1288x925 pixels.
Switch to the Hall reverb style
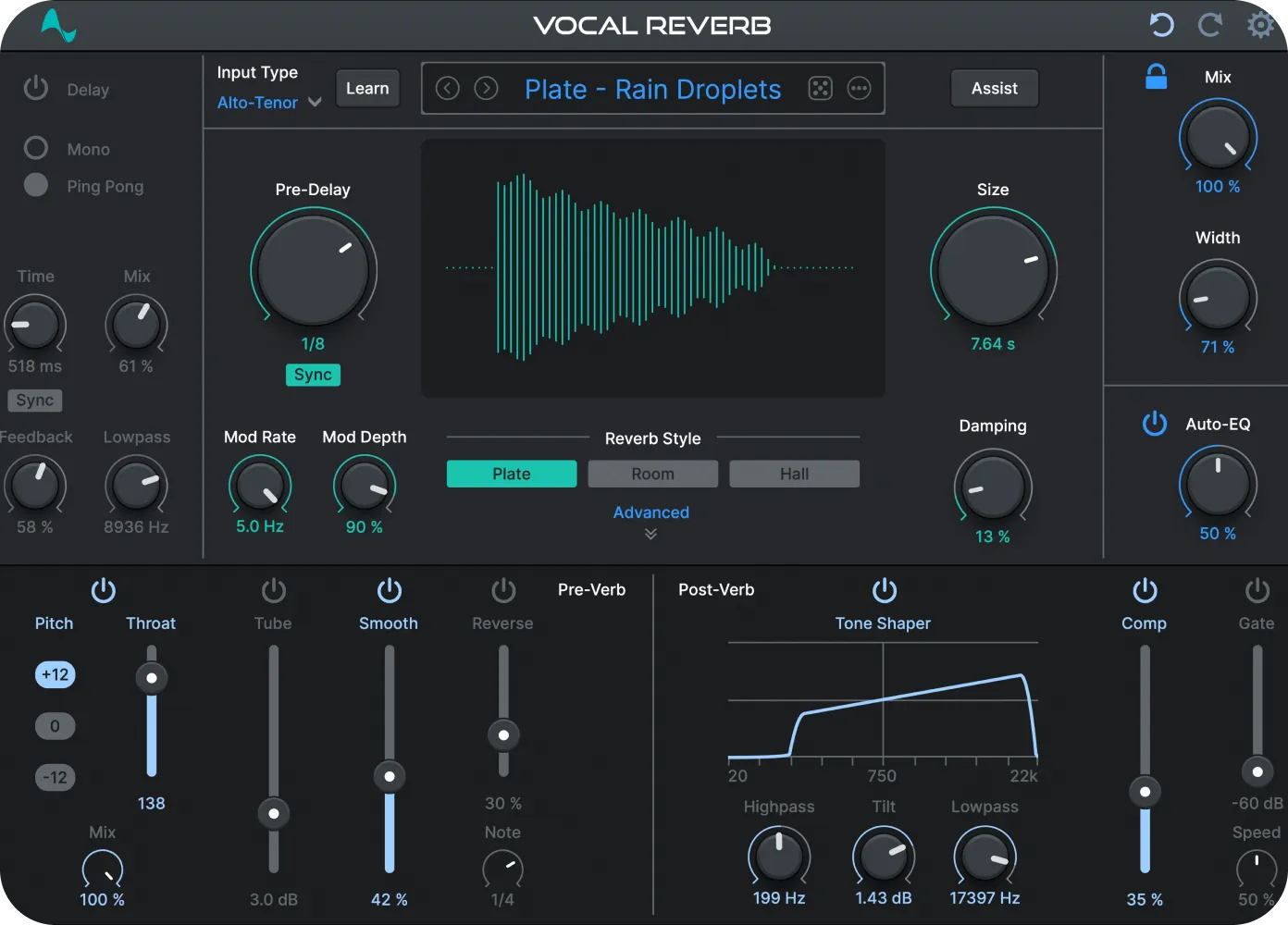click(794, 474)
